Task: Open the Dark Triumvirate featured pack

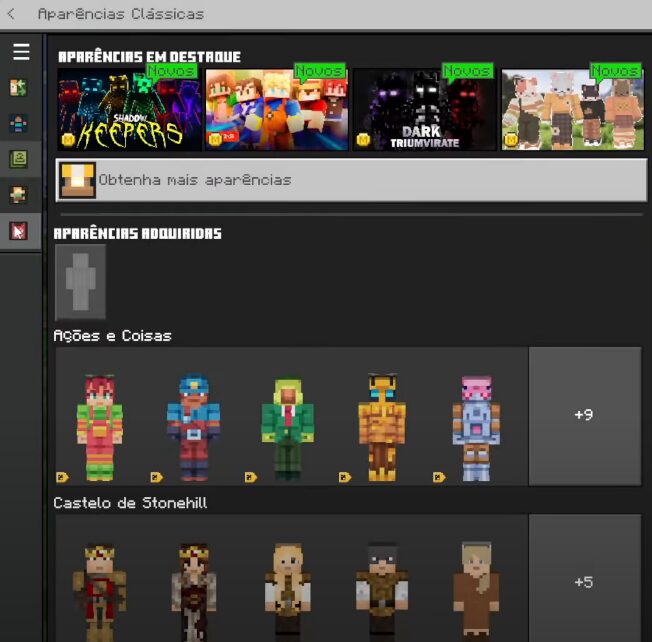Action: click(x=425, y=109)
